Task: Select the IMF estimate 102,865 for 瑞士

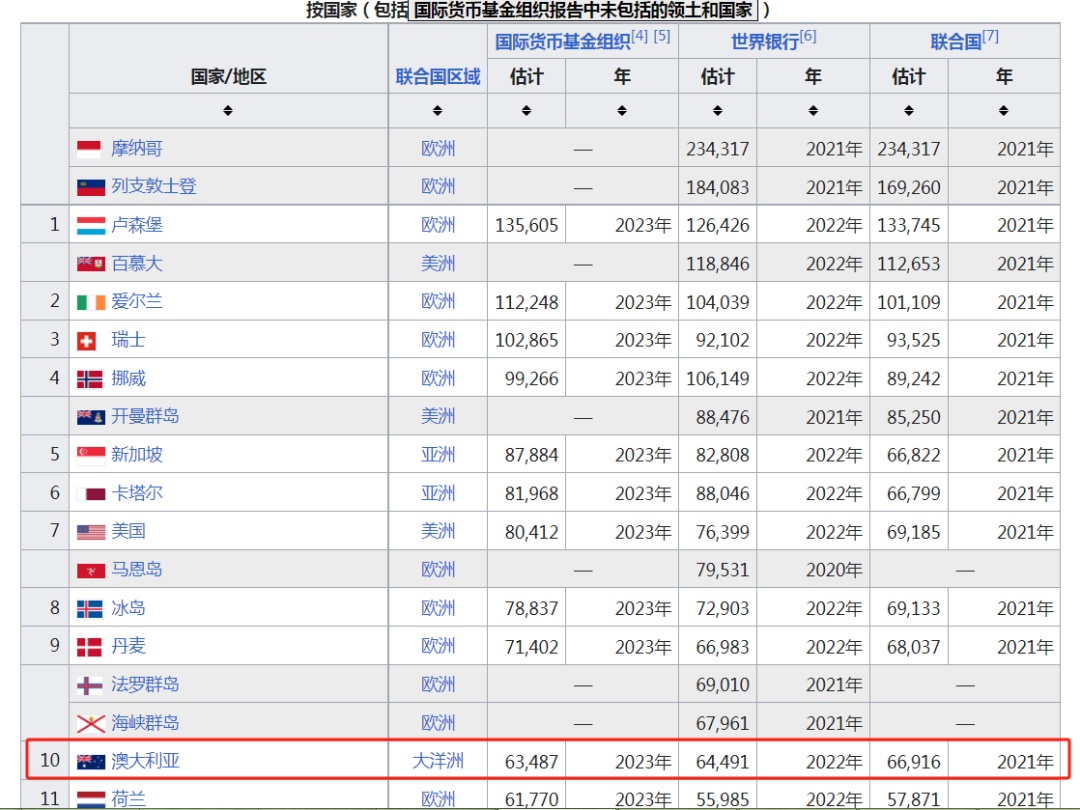Action: [x=527, y=341]
